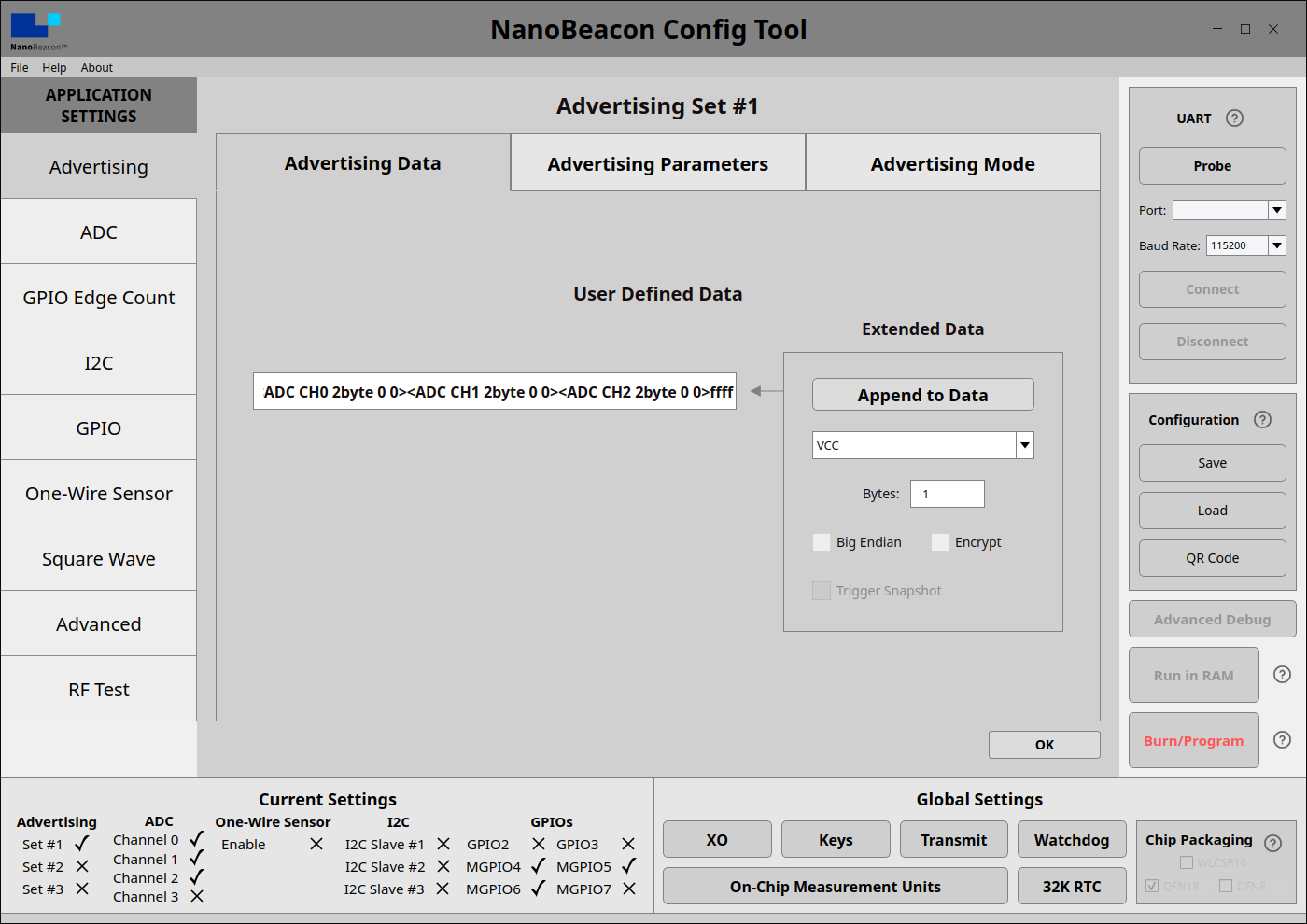This screenshot has width=1307, height=924.
Task: Click help icon next to Burn/Program
Action: [x=1283, y=740]
